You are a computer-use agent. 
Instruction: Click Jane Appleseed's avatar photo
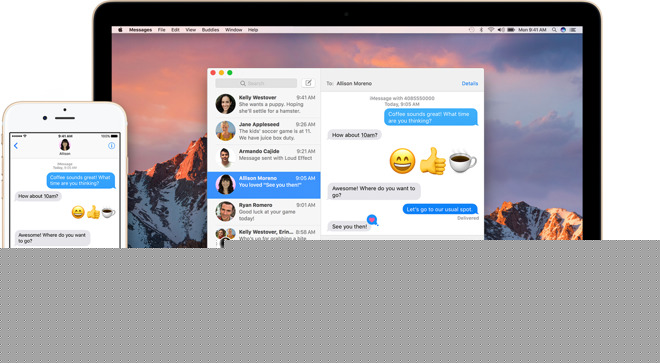(x=226, y=131)
